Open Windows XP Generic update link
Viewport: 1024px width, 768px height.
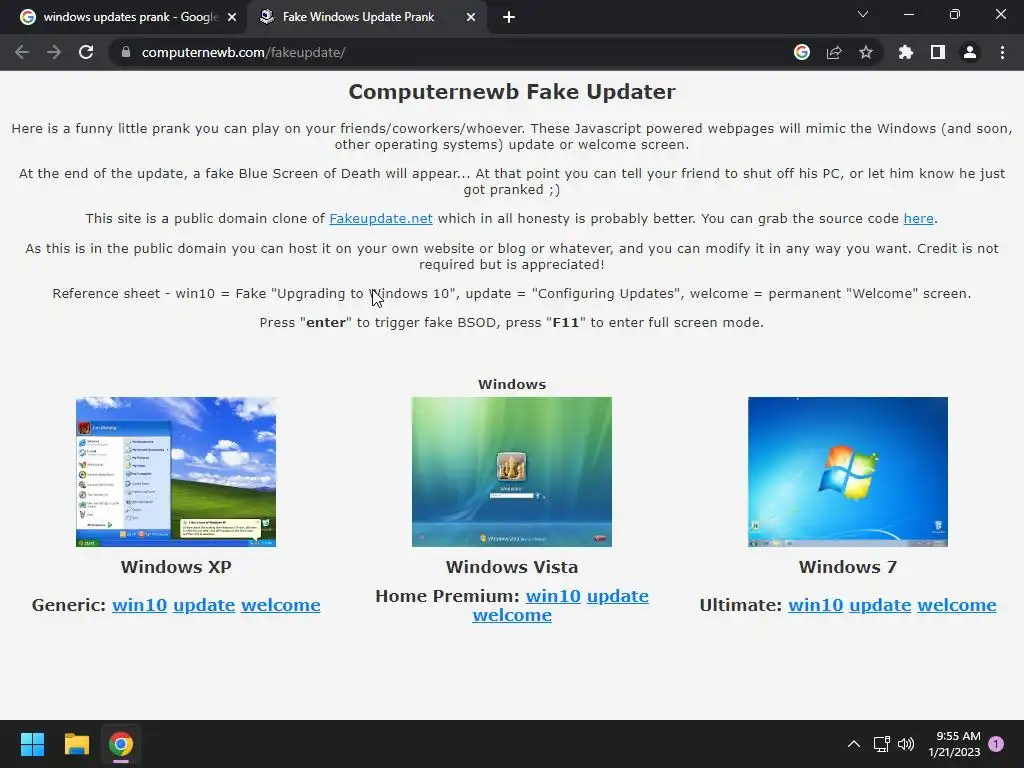pos(204,605)
